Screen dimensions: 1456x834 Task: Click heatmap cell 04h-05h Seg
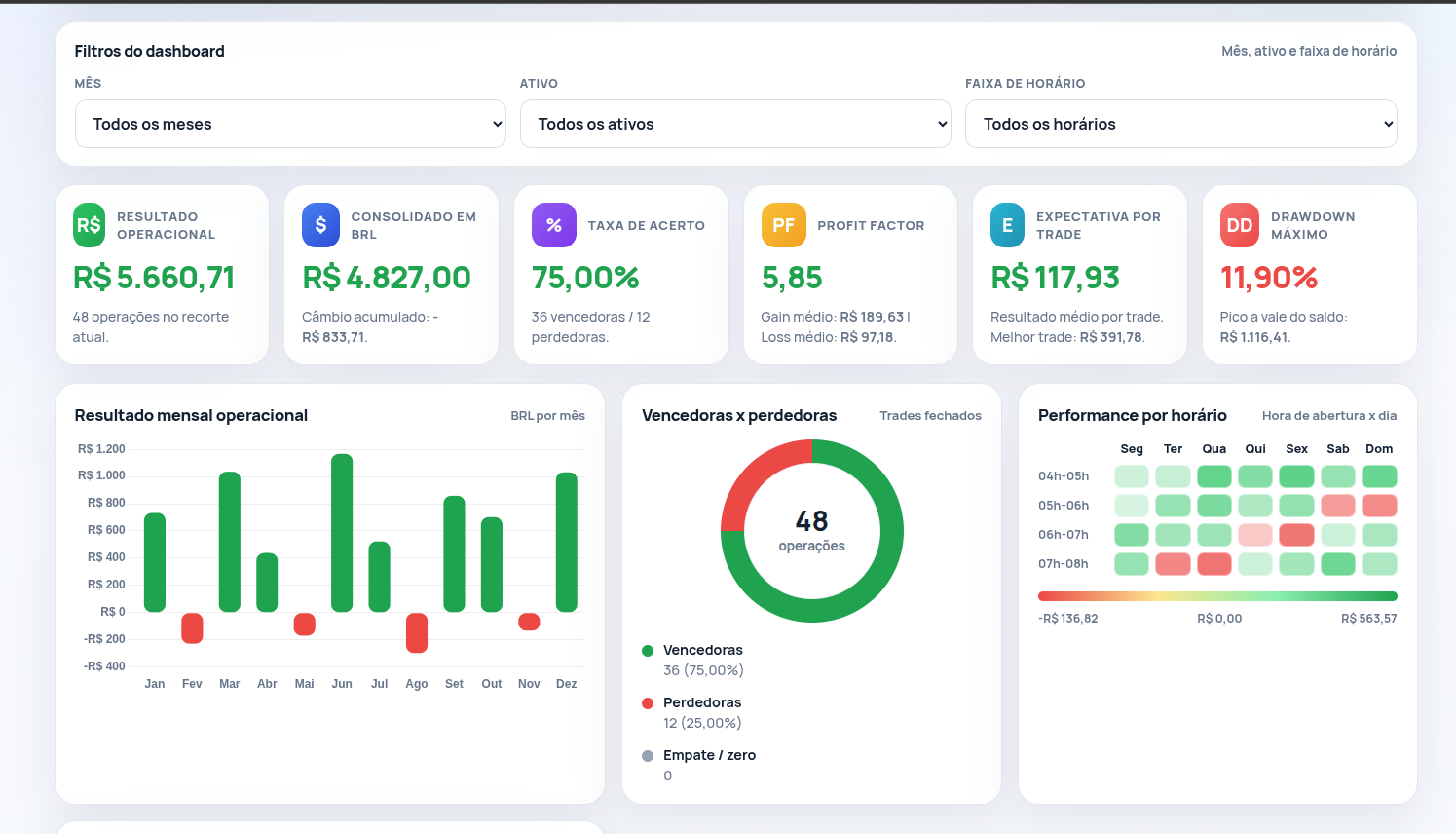1132,476
